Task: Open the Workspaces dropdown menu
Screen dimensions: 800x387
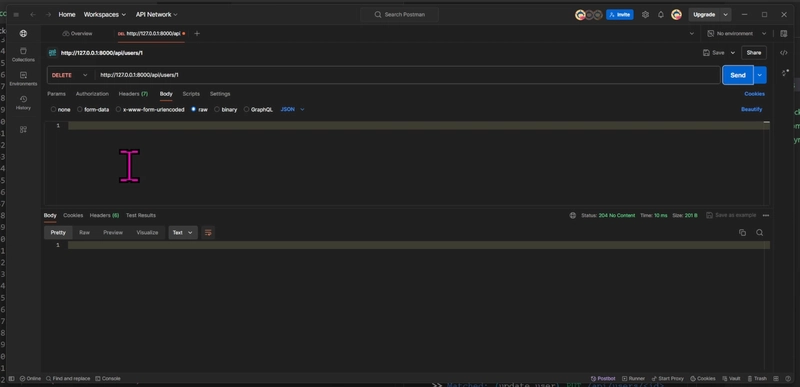Action: pos(105,15)
